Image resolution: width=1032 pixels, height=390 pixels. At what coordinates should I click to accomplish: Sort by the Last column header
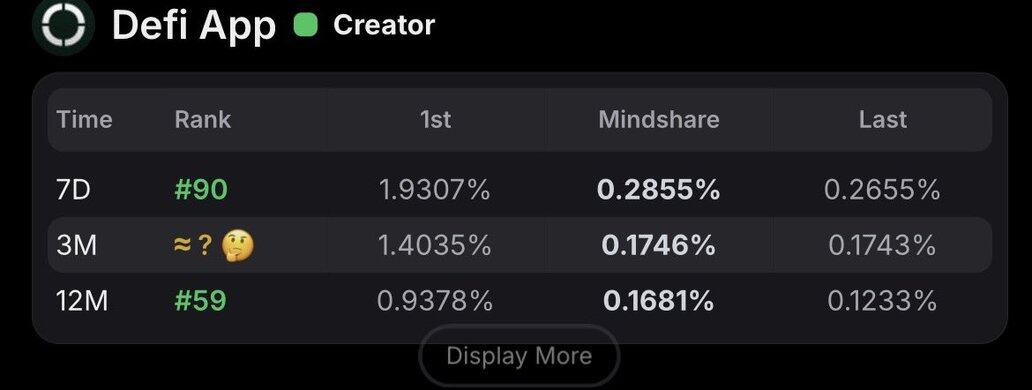pyautogui.click(x=883, y=120)
